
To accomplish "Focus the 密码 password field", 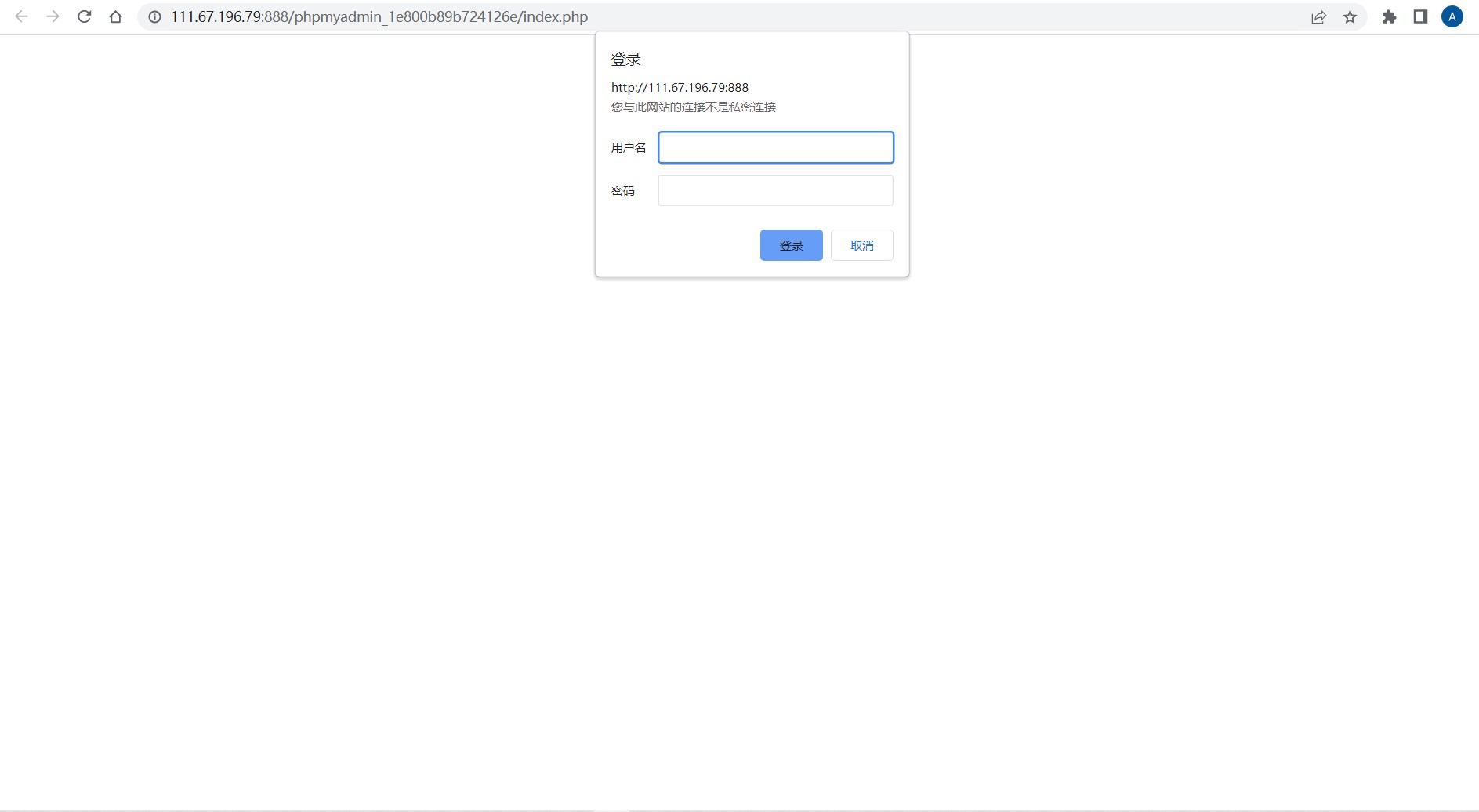I will point(776,190).
